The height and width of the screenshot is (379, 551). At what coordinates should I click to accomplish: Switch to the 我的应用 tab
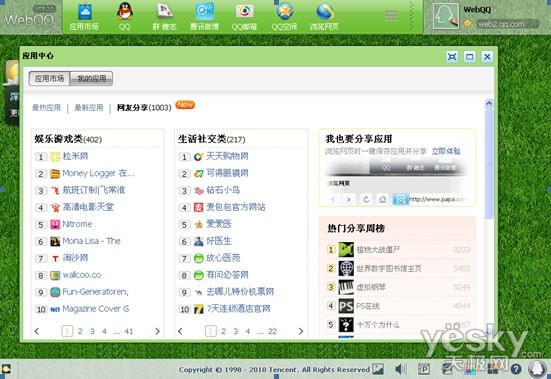[x=91, y=78]
